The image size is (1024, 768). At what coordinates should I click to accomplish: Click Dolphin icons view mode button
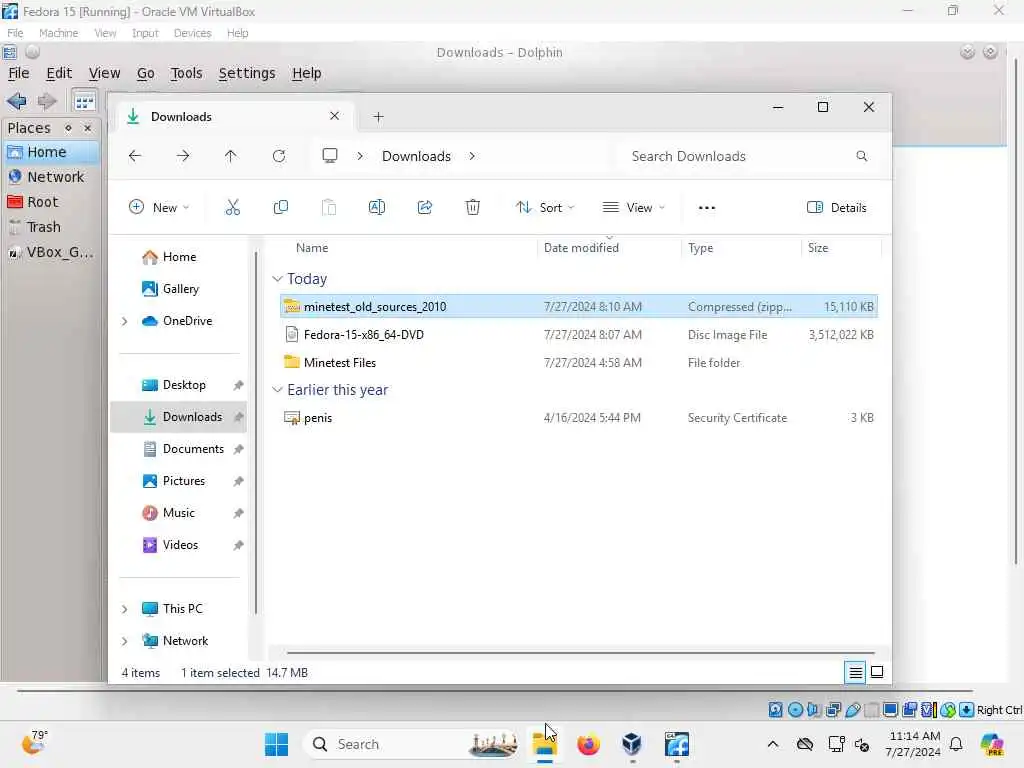[x=84, y=101]
